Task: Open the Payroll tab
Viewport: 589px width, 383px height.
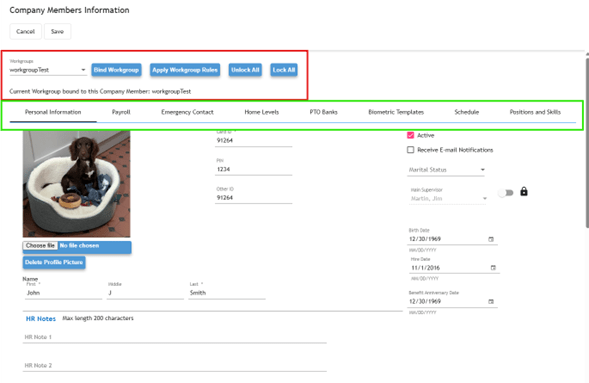Action: (121, 112)
